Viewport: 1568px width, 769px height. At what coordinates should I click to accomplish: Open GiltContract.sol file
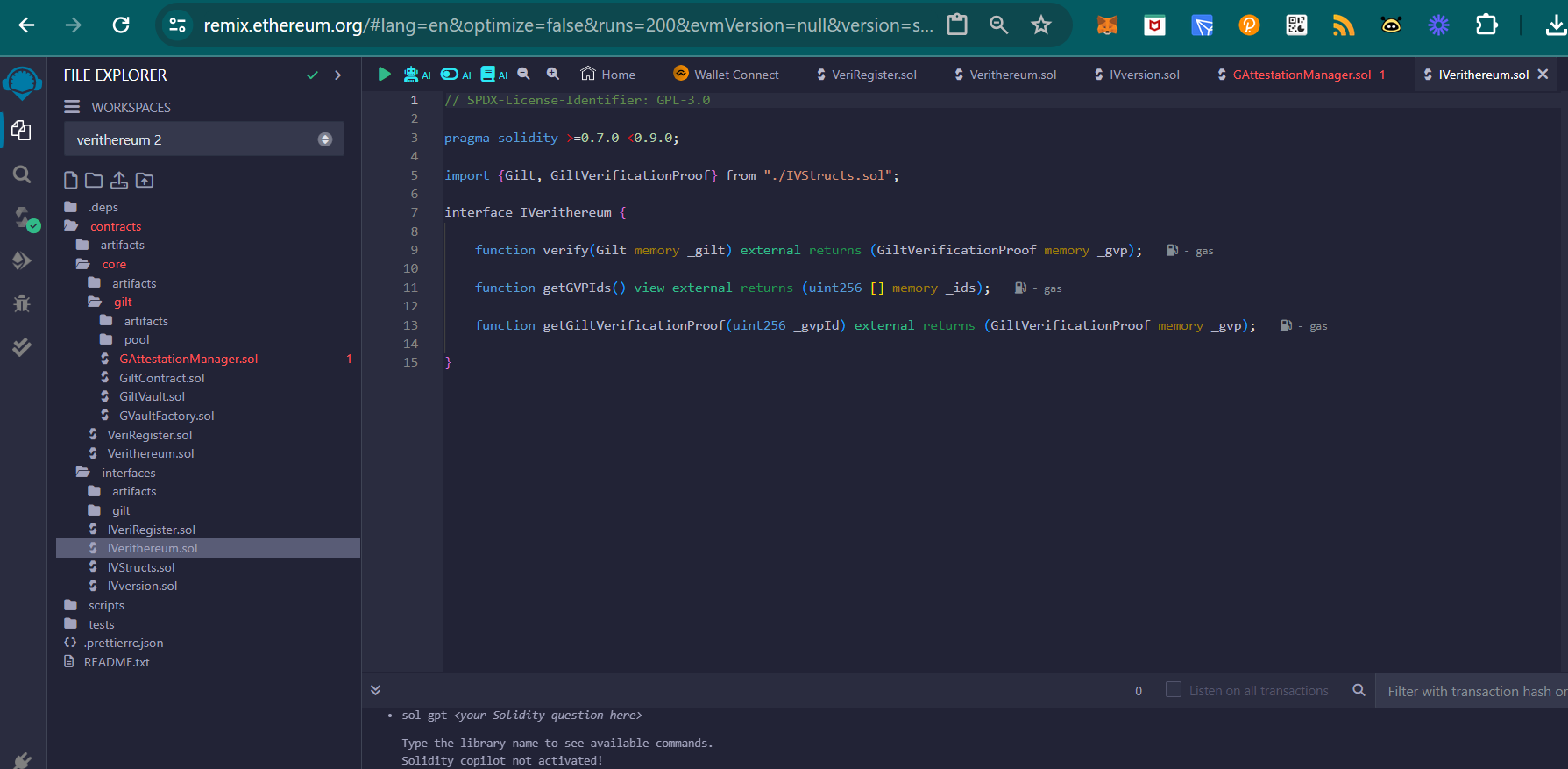(x=161, y=378)
